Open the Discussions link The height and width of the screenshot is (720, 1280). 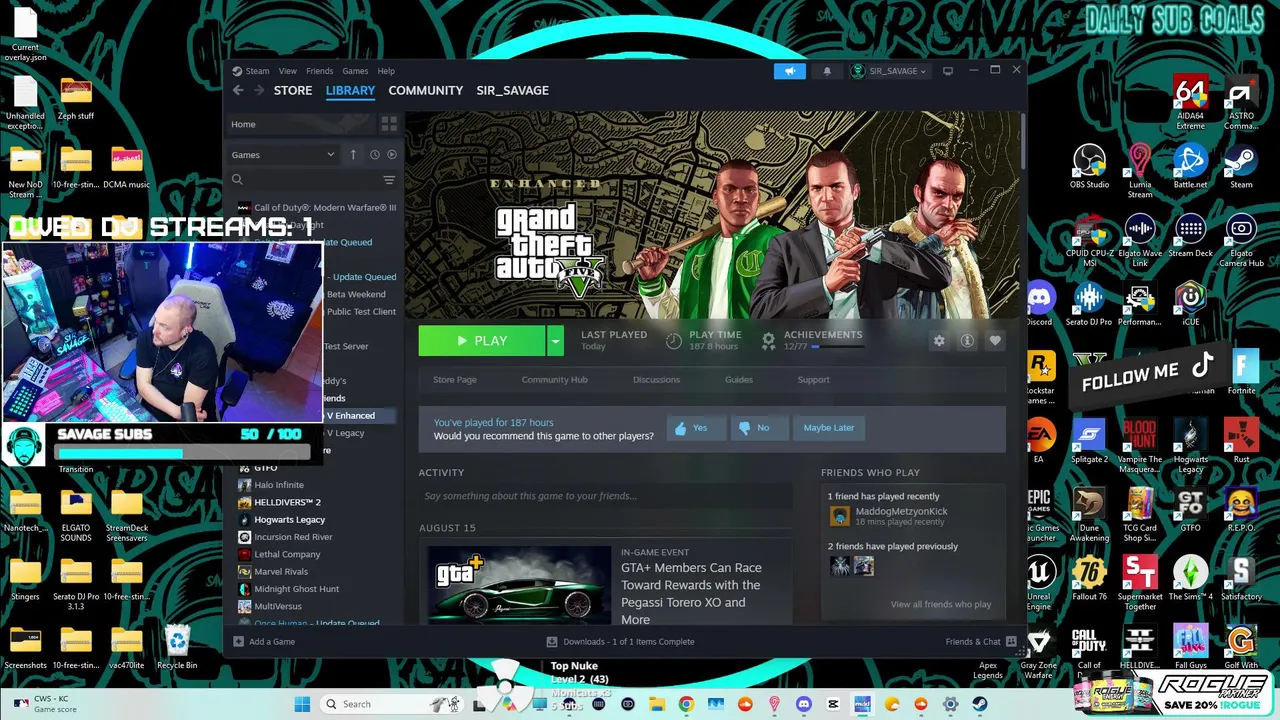click(656, 380)
